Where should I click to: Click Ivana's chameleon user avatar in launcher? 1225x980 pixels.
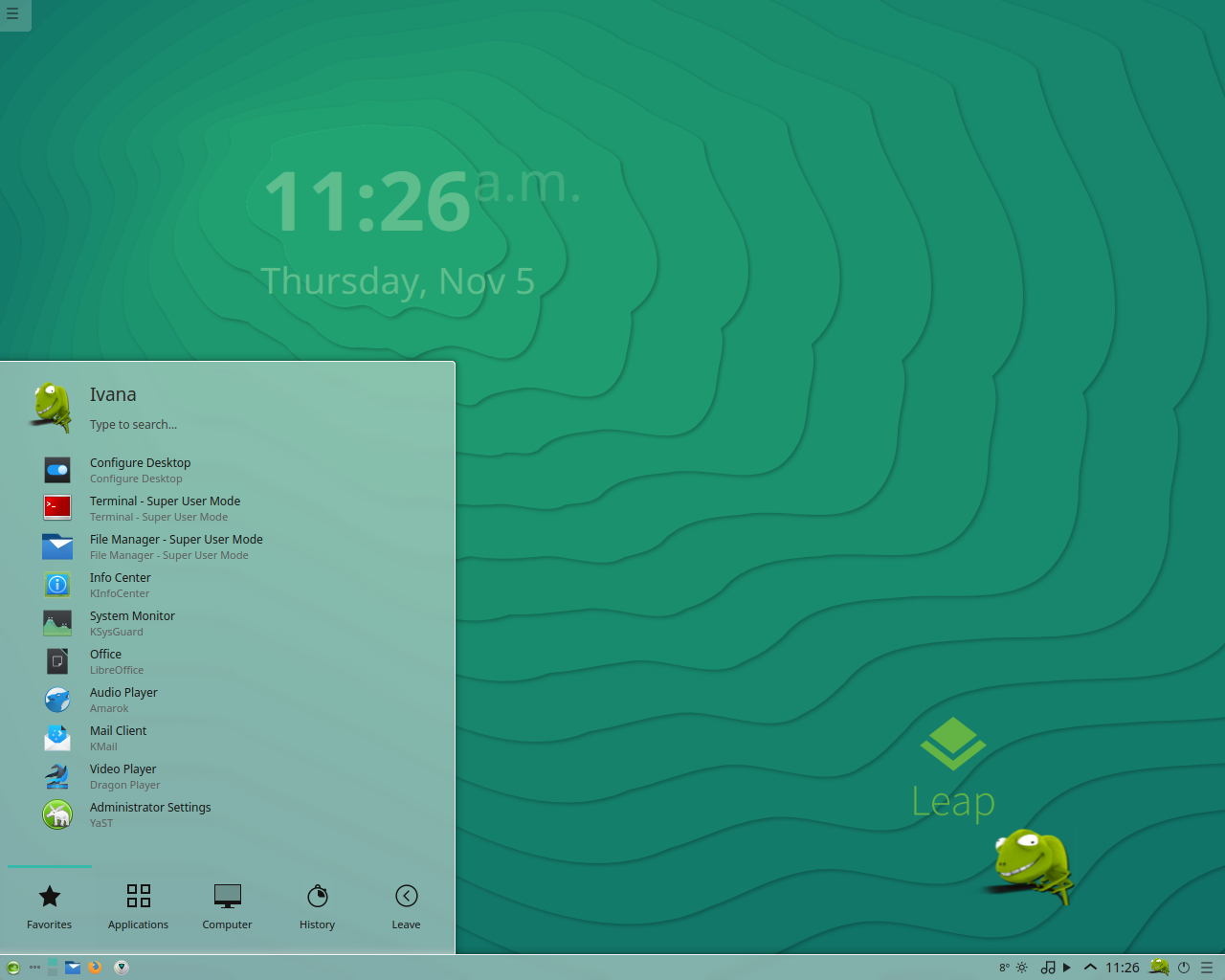pyautogui.click(x=52, y=408)
